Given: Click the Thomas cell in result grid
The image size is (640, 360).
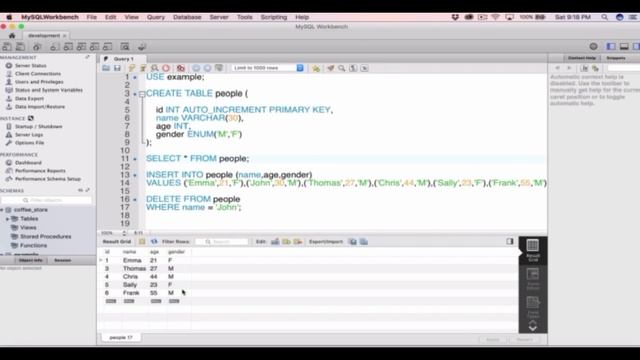Looking at the screenshot, I should [134, 269].
